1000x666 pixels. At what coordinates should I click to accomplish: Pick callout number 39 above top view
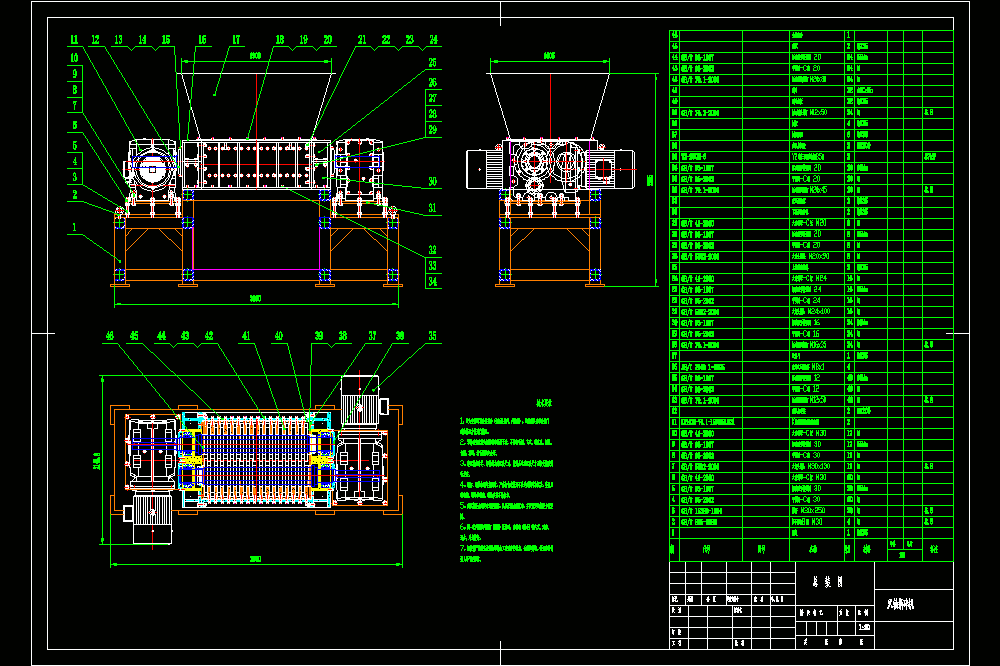pos(319,336)
